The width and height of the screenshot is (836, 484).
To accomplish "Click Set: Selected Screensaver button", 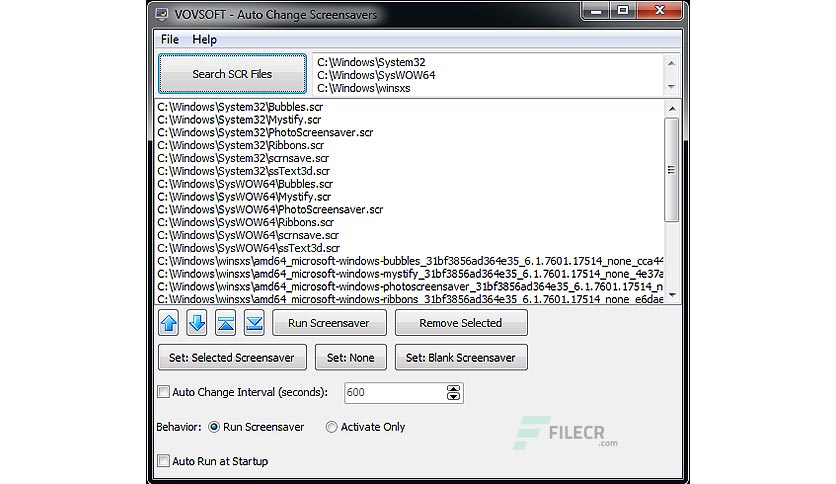I will pyautogui.click(x=232, y=357).
